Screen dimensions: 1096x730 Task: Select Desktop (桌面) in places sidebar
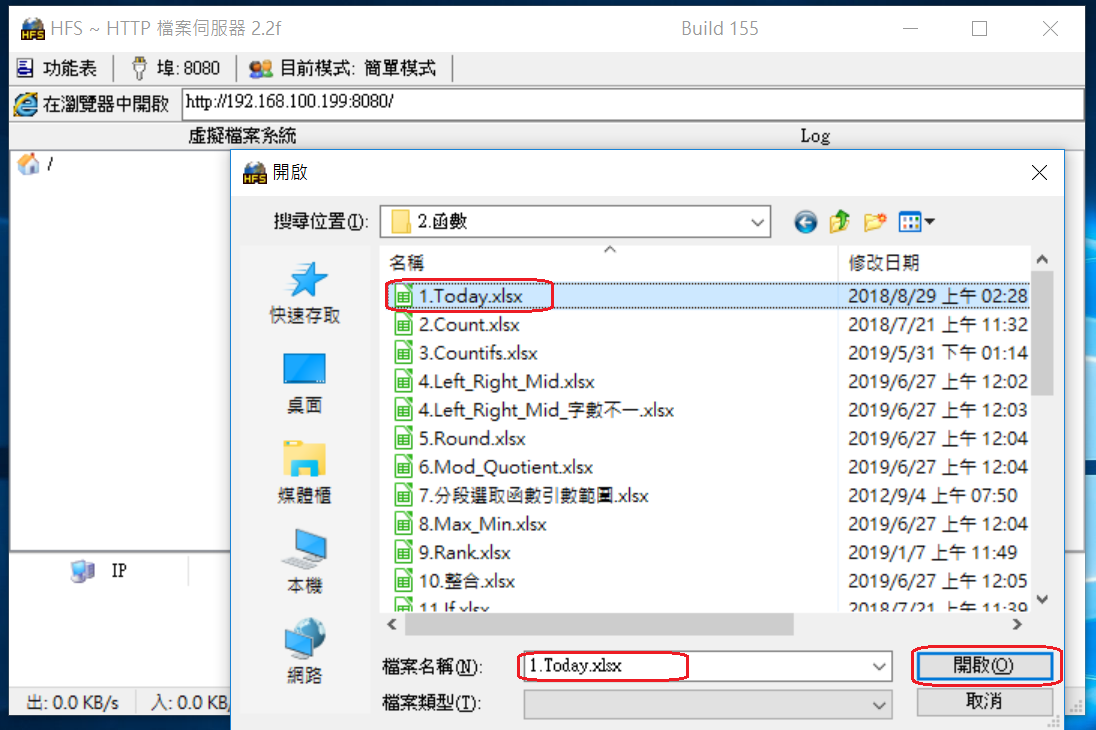point(305,384)
